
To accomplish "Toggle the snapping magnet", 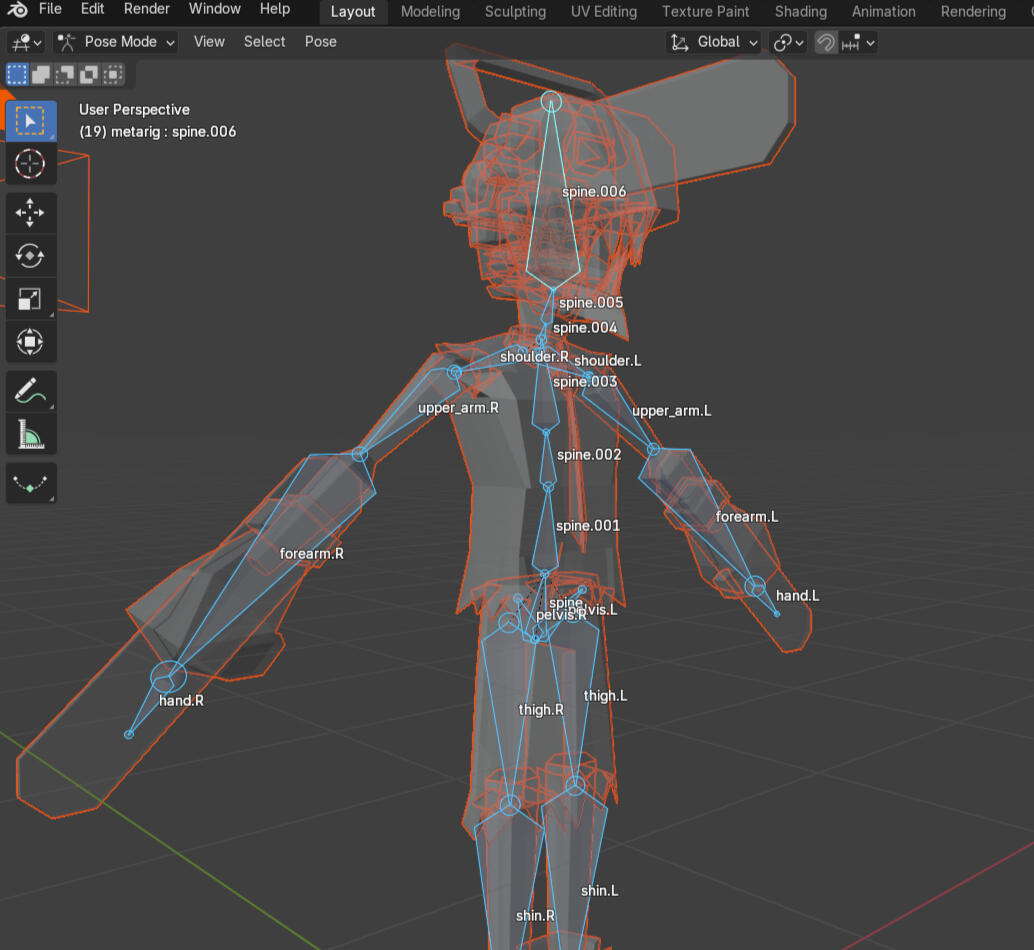I will point(826,42).
